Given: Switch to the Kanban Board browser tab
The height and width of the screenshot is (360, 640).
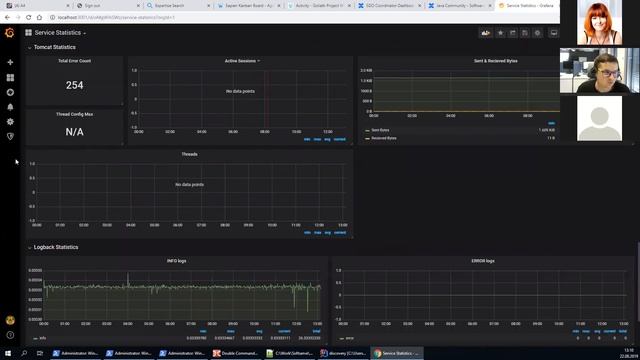Looking at the screenshot, I should (x=249, y=6).
